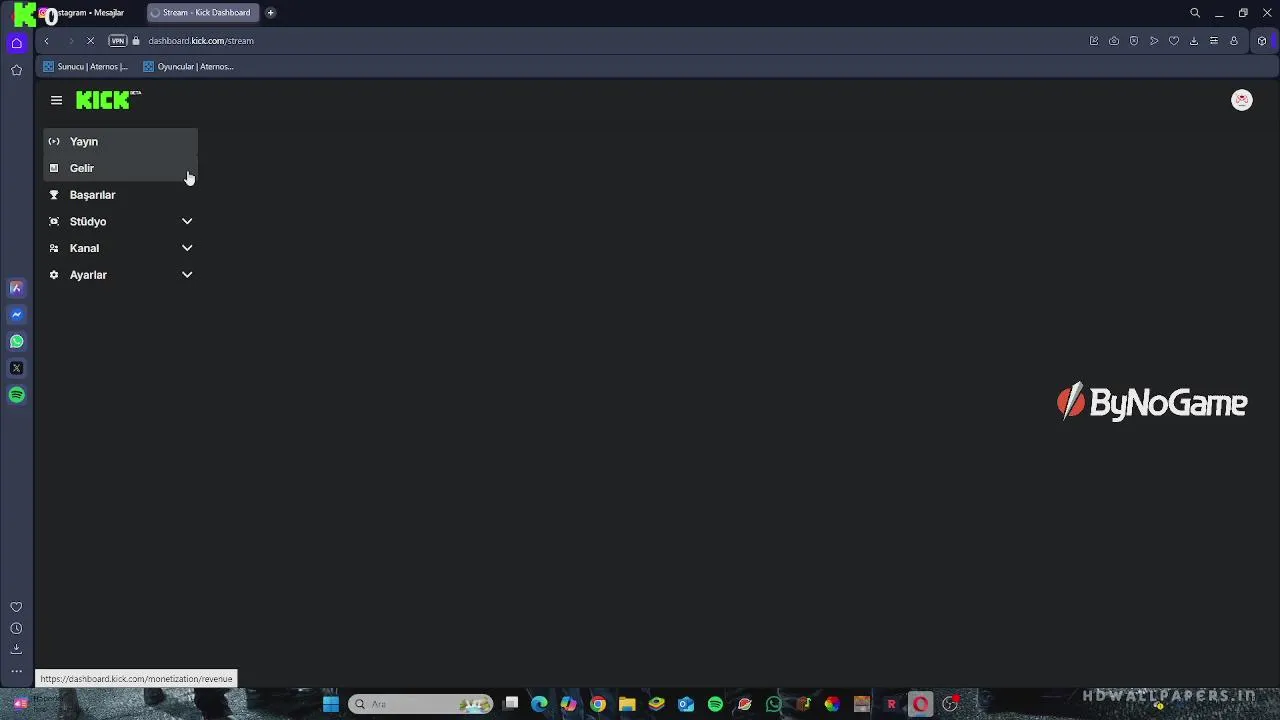
Task: Open sidebar heart pinboards icon
Action: coord(16,607)
